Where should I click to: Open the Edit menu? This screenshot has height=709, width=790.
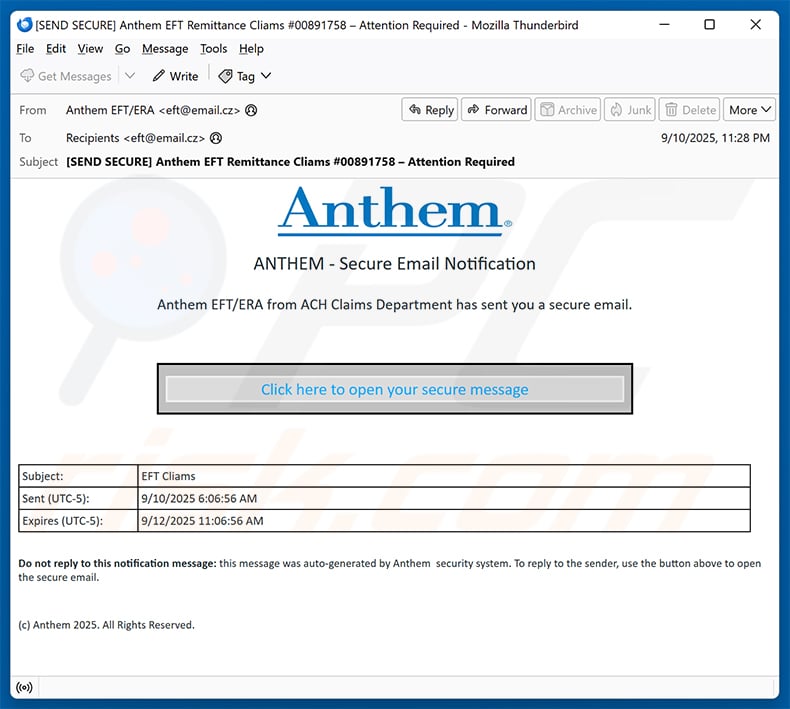(56, 49)
